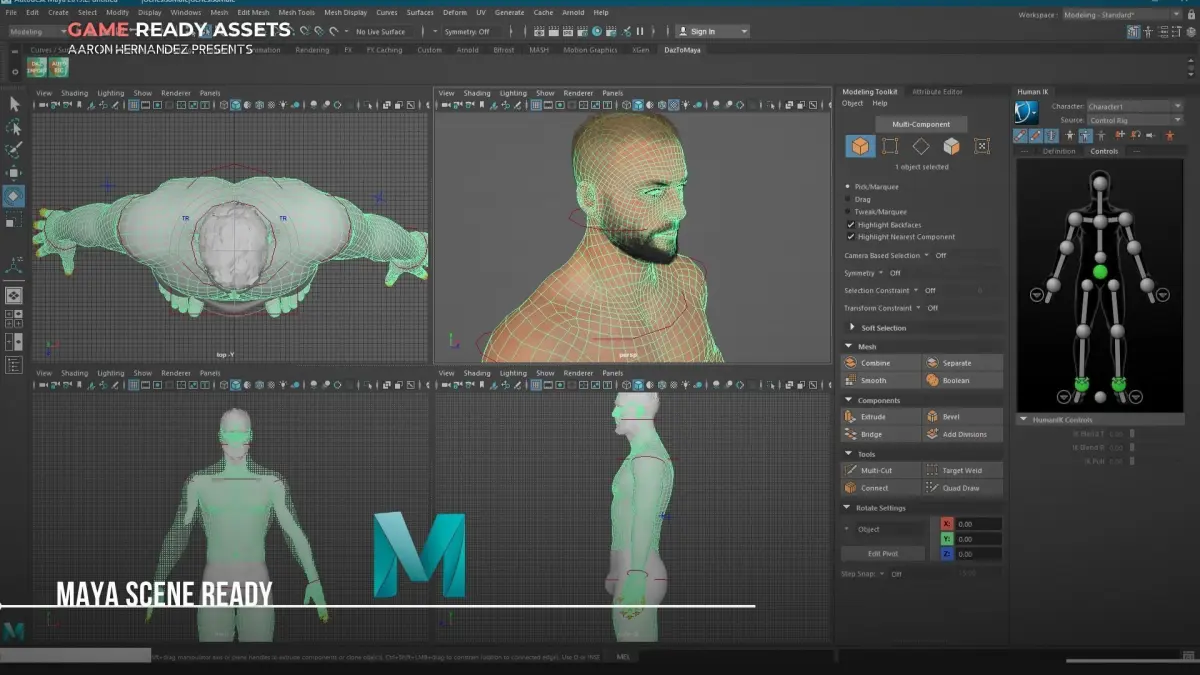Apply the Smooth mesh tool
The height and width of the screenshot is (675, 1200).
click(x=880, y=381)
